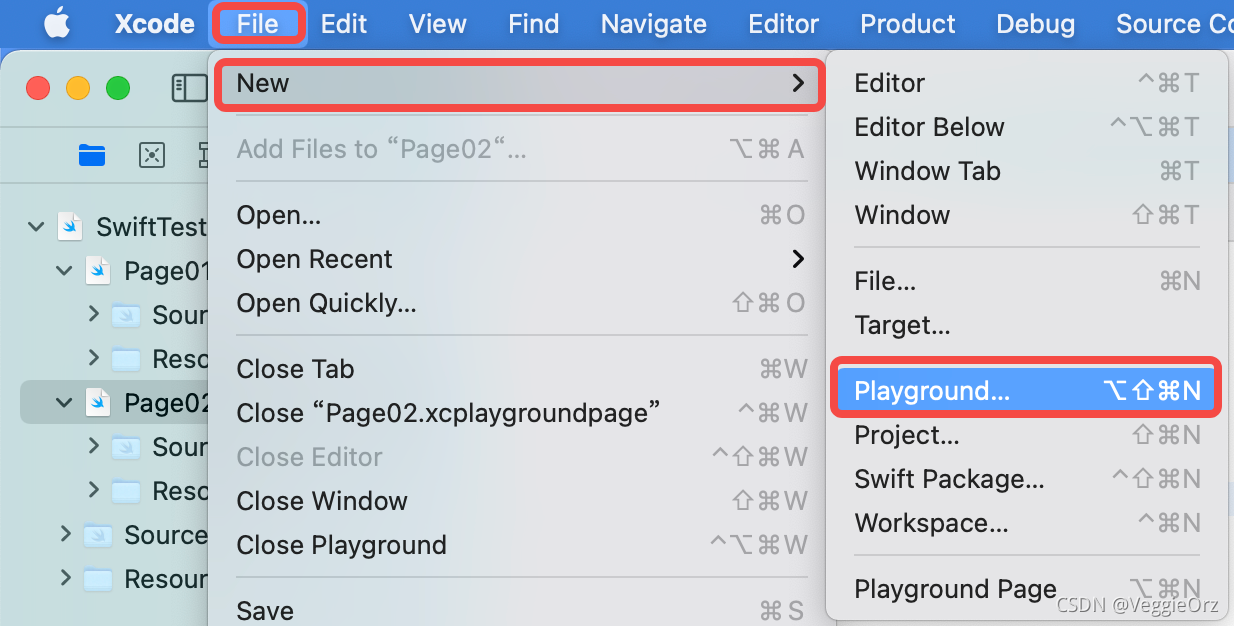Viewport: 1234px width, 626px height.
Task: Select Target… in New submenu
Action: point(1027,325)
